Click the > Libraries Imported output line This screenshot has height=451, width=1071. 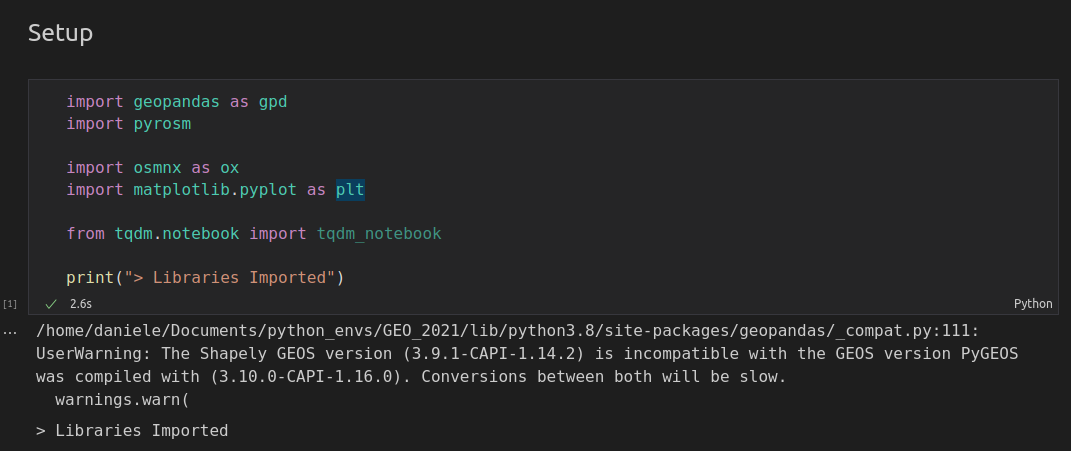[x=132, y=430]
